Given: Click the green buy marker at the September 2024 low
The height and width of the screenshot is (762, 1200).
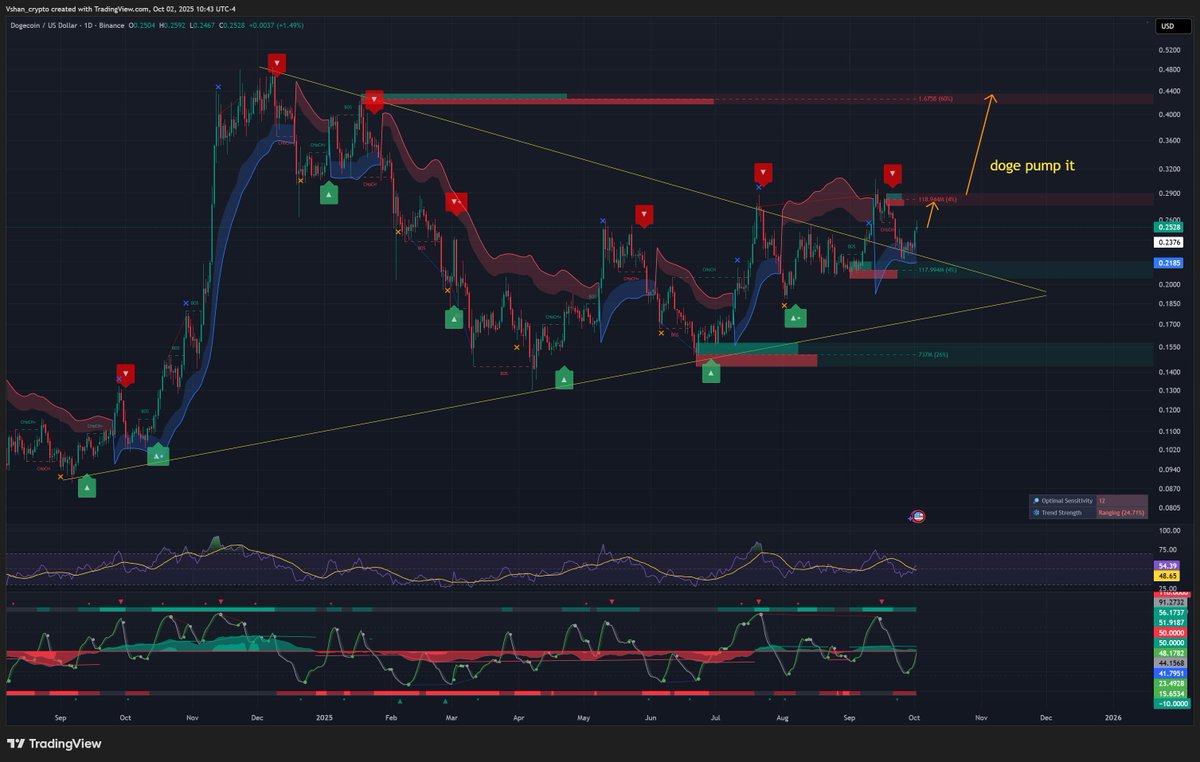Looking at the screenshot, I should click(x=87, y=487).
